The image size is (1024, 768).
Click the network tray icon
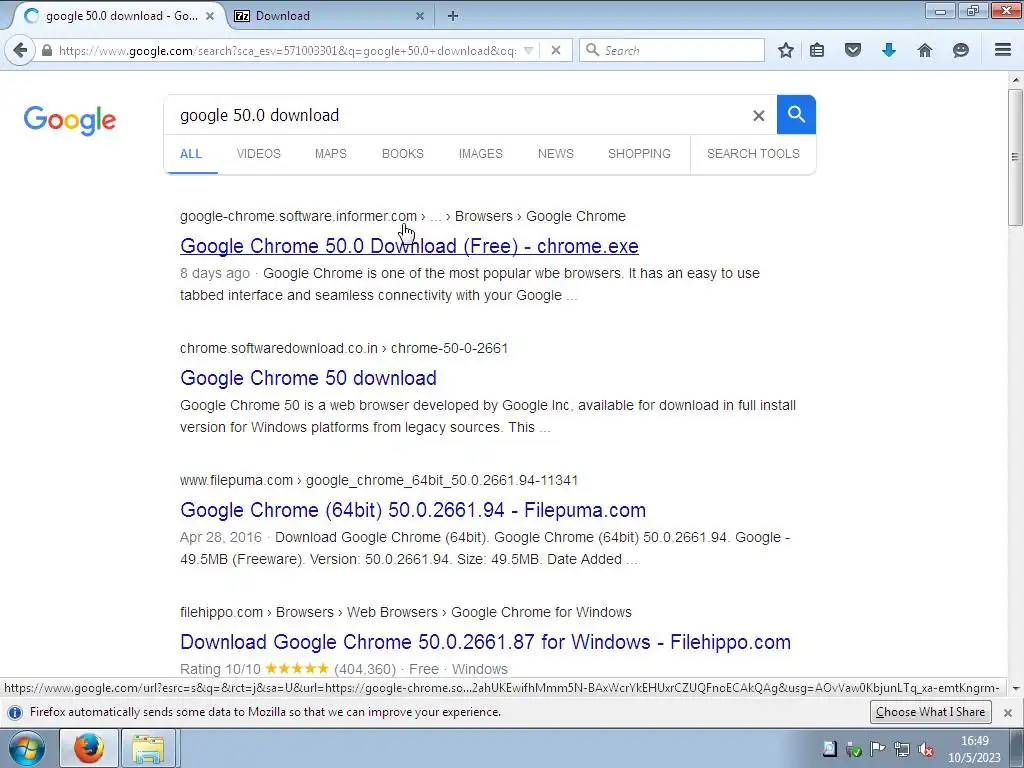(901, 749)
